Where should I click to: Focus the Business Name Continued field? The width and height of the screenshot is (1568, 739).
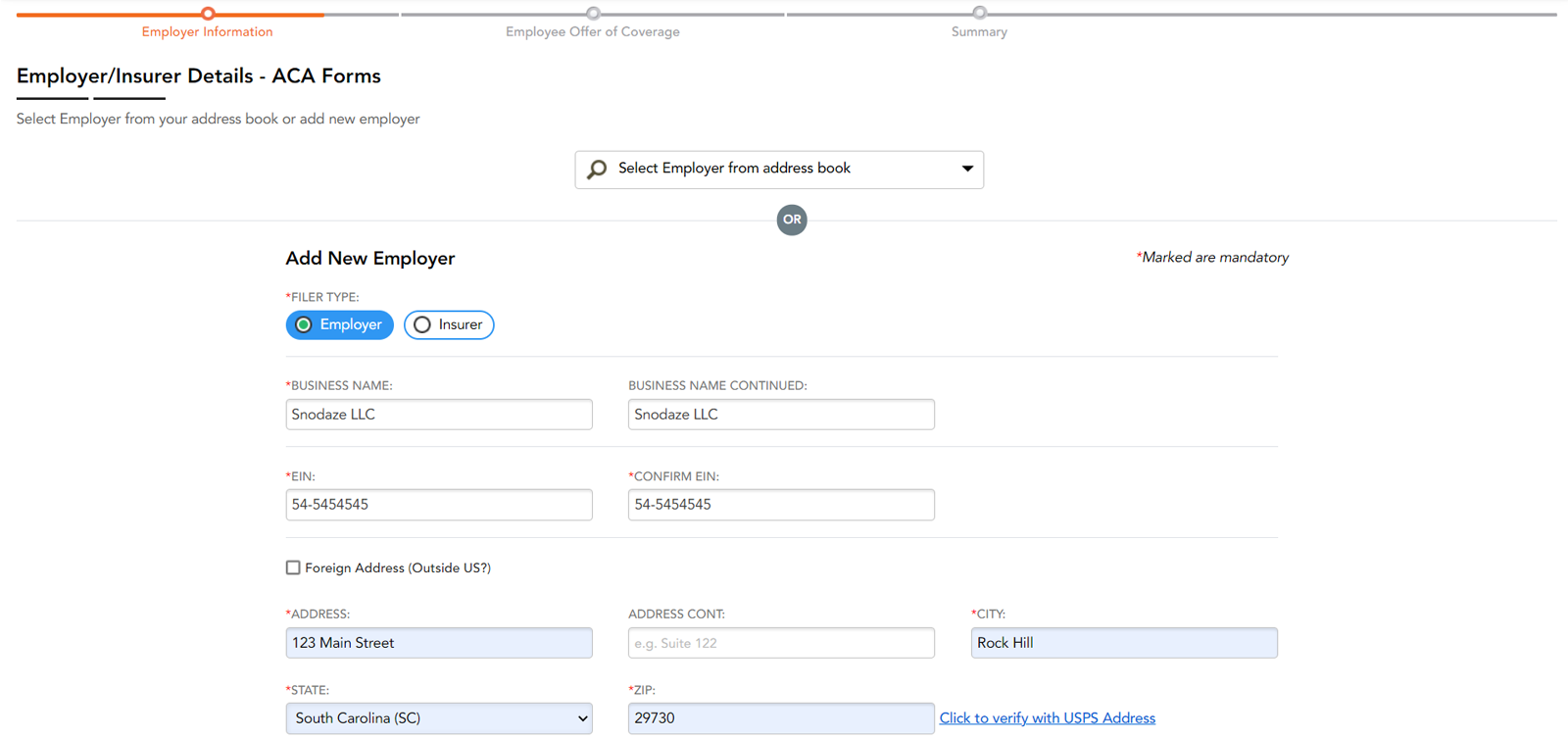click(780, 415)
